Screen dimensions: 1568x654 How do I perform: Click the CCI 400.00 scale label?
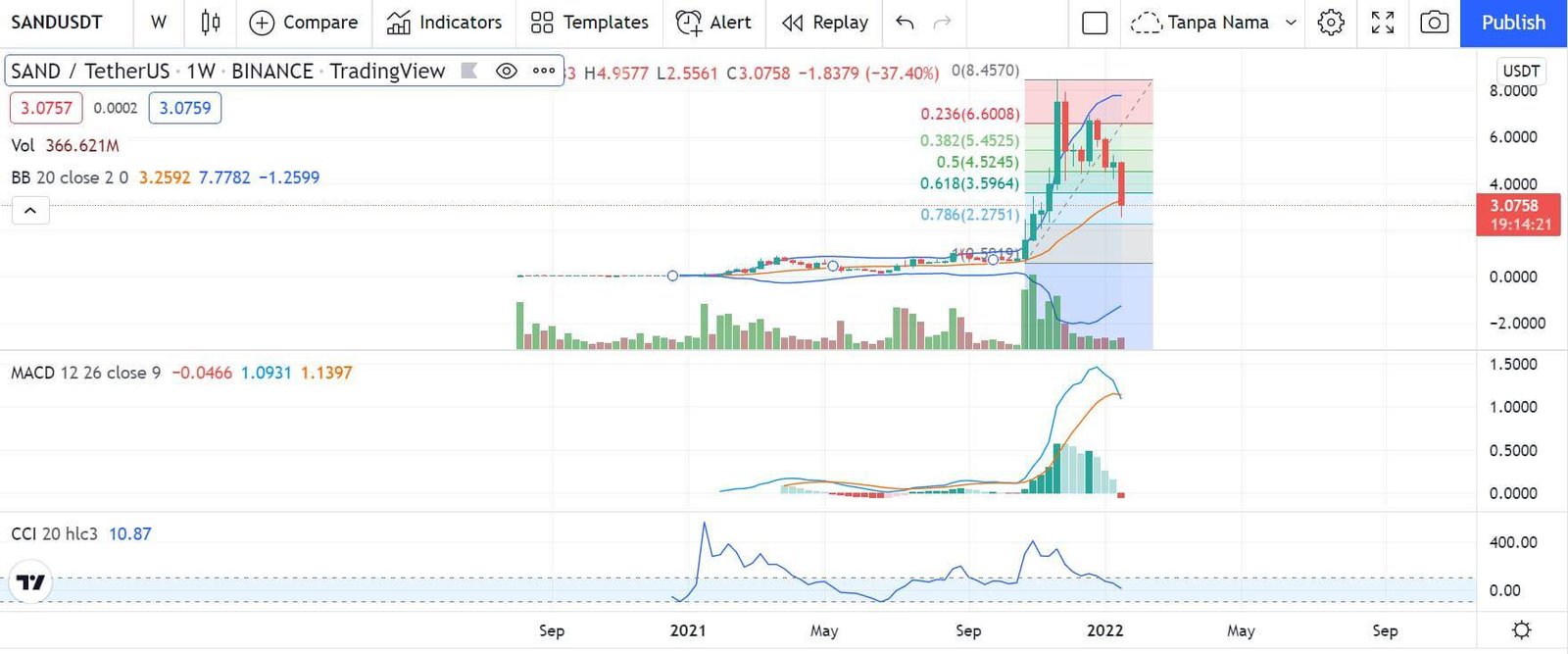click(x=1513, y=542)
